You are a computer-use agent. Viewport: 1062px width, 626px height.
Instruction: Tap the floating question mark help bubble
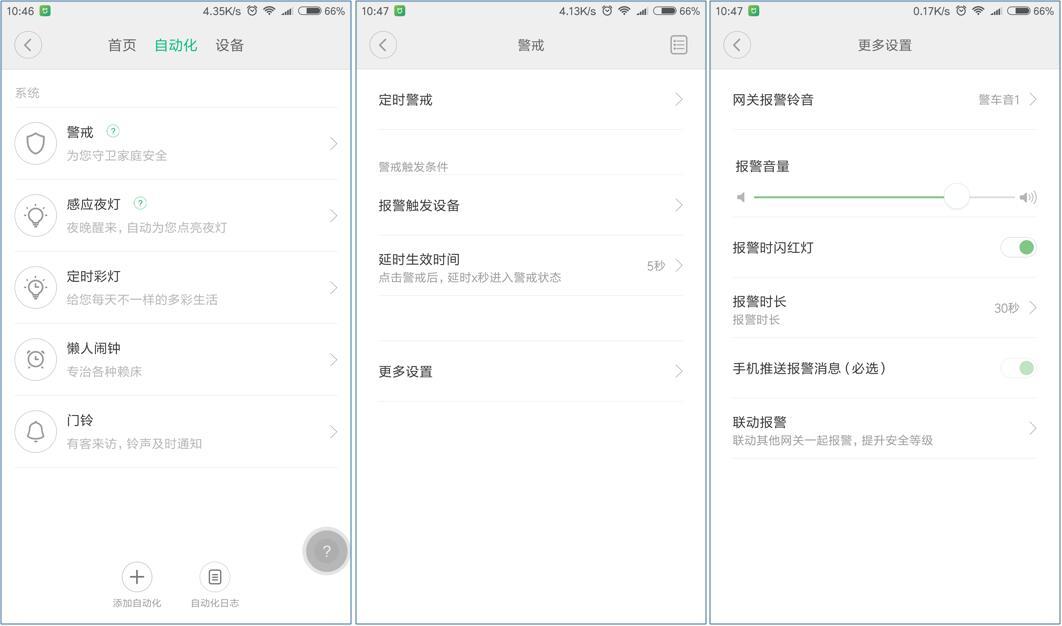[x=325, y=550]
